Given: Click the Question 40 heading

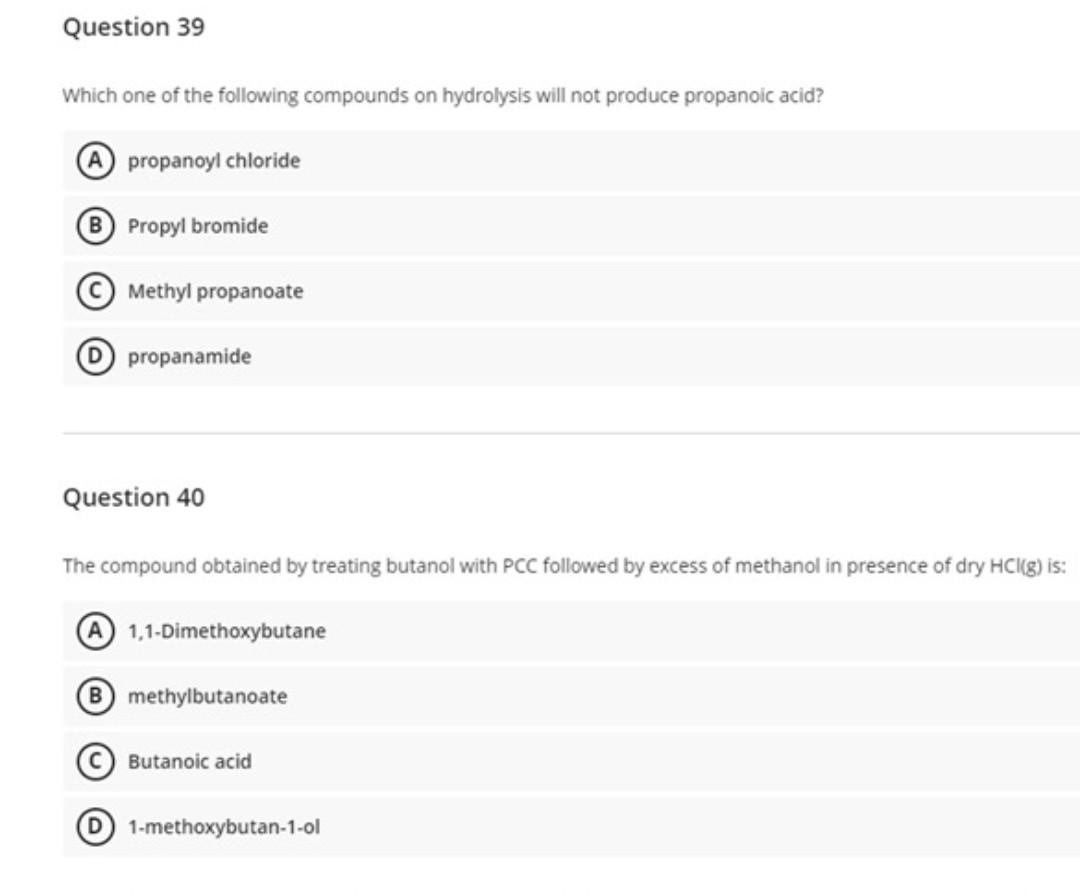Looking at the screenshot, I should [133, 498].
